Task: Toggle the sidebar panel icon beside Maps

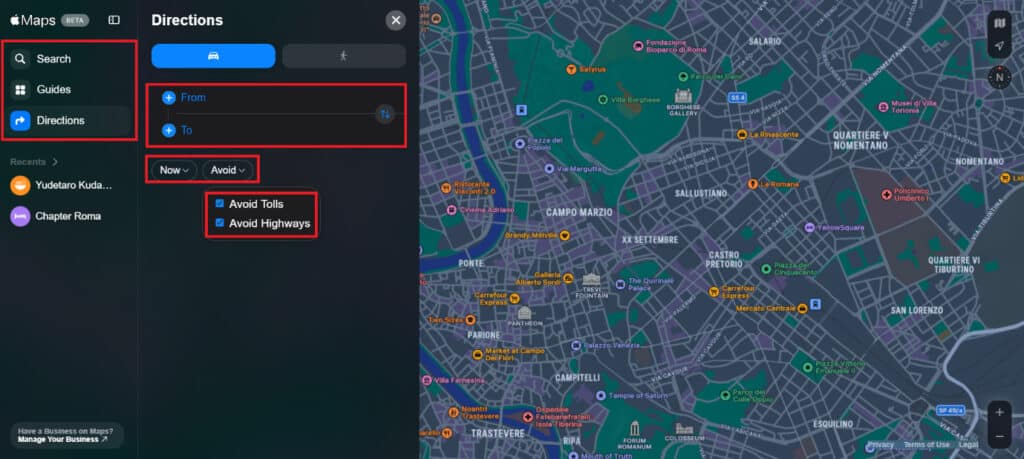Action: click(114, 20)
